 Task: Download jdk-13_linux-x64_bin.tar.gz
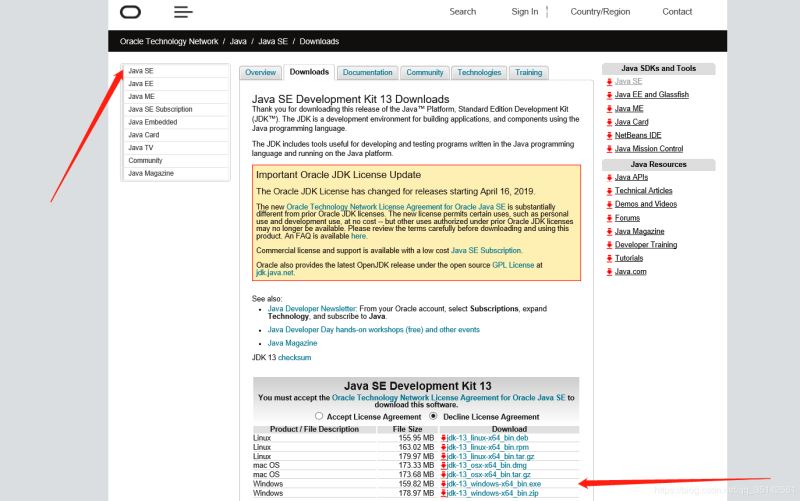490,456
